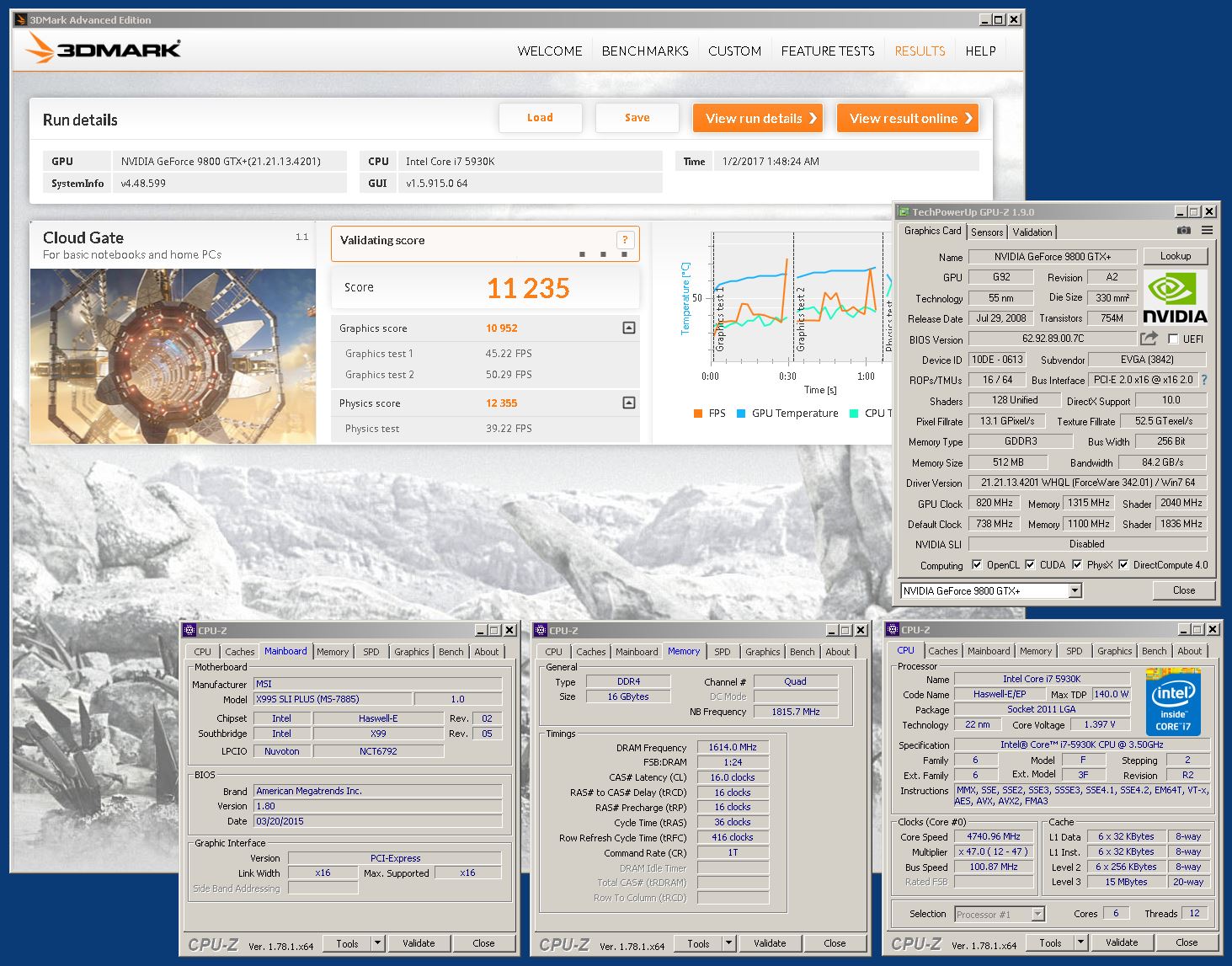Open the BENCHMARKS page in 3DMark
This screenshot has height=966, width=1232.
(645, 51)
